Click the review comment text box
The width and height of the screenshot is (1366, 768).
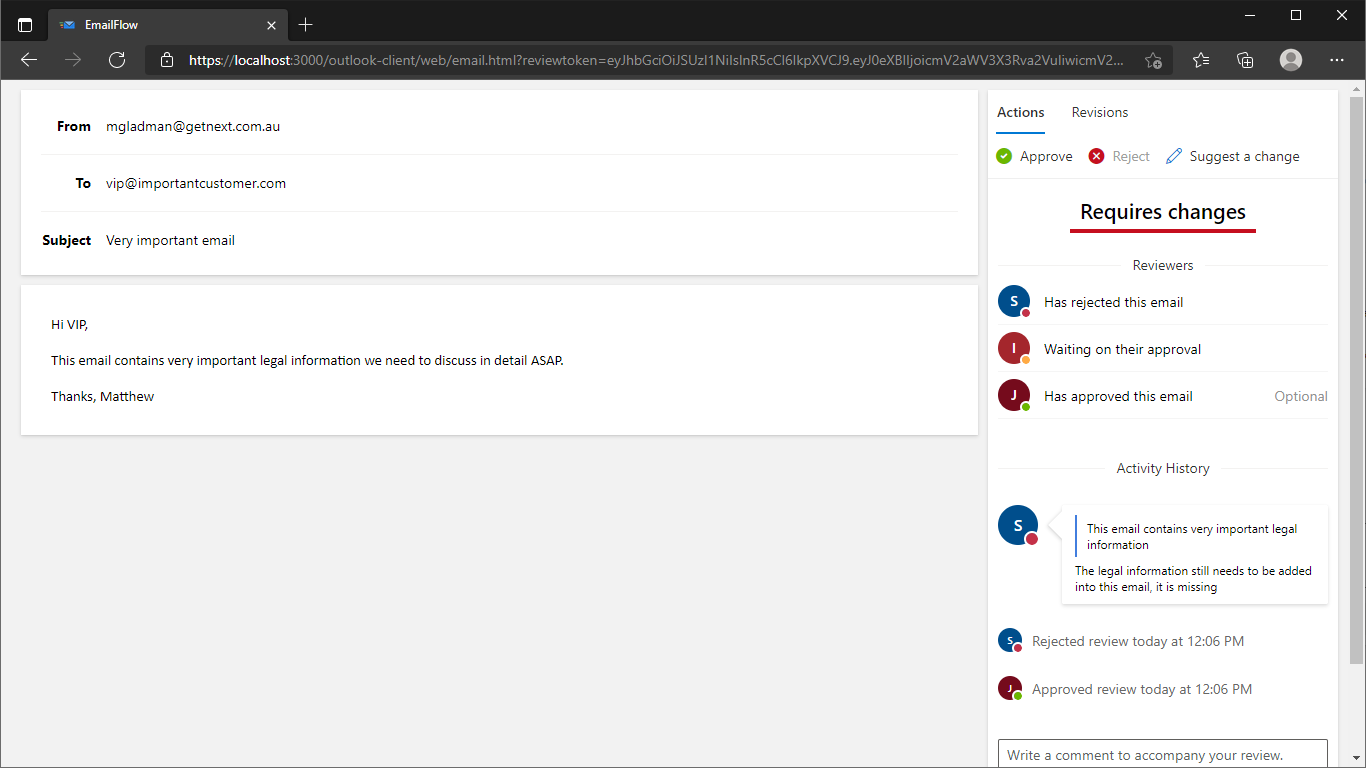[1162, 754]
